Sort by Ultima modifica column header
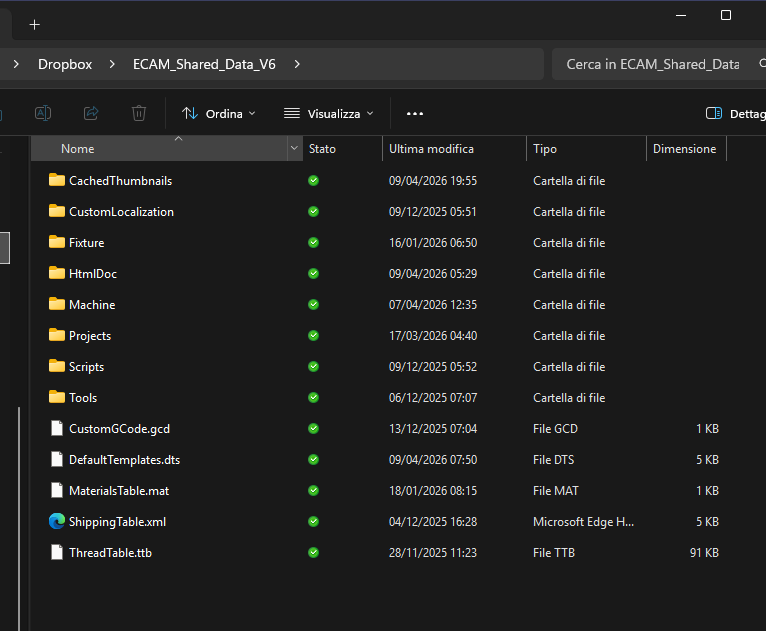 pos(431,149)
